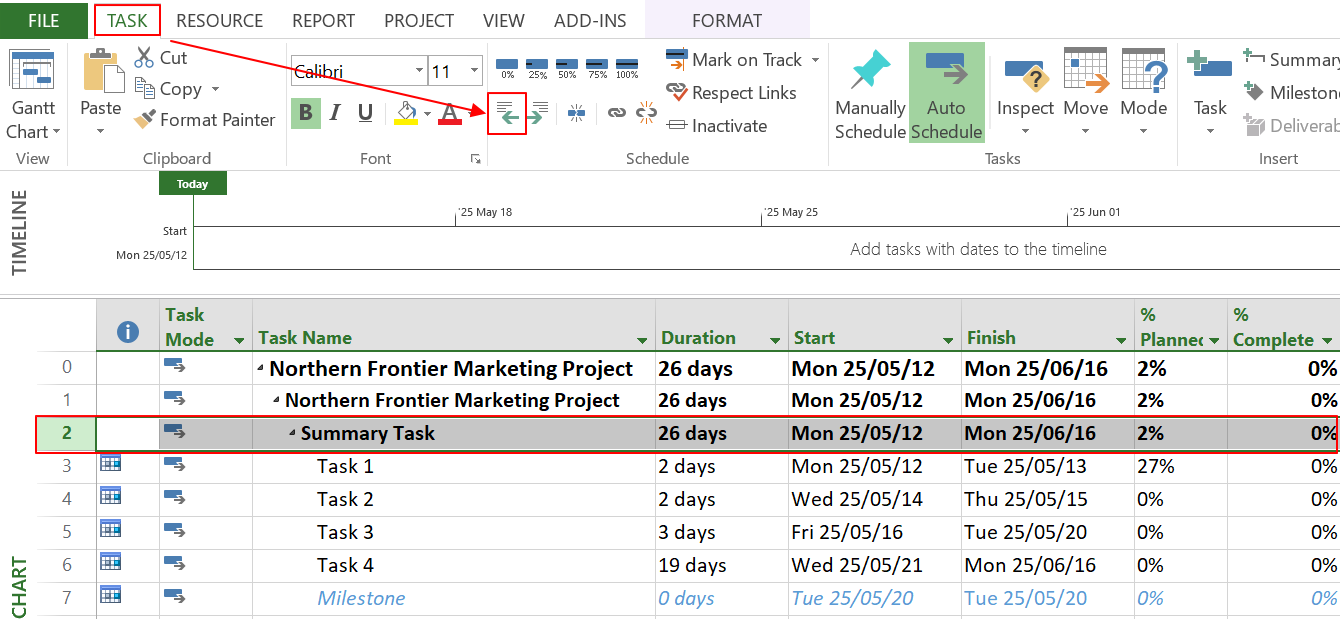Select the '27%' planned cell
This screenshot has width=1340, height=619.
1180,466
